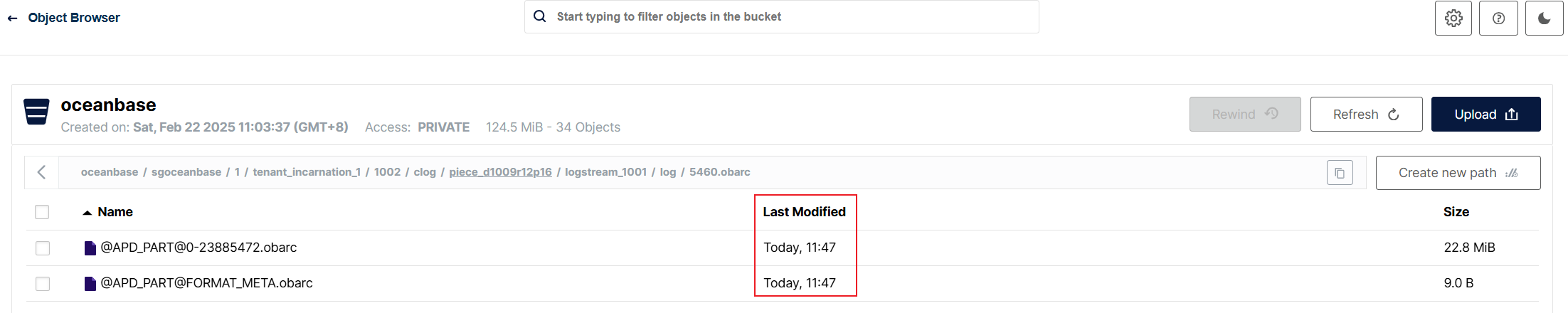Open piece_d1009r12p16 in the breadcrumb
This screenshot has height=313, width=1568.
click(x=500, y=172)
